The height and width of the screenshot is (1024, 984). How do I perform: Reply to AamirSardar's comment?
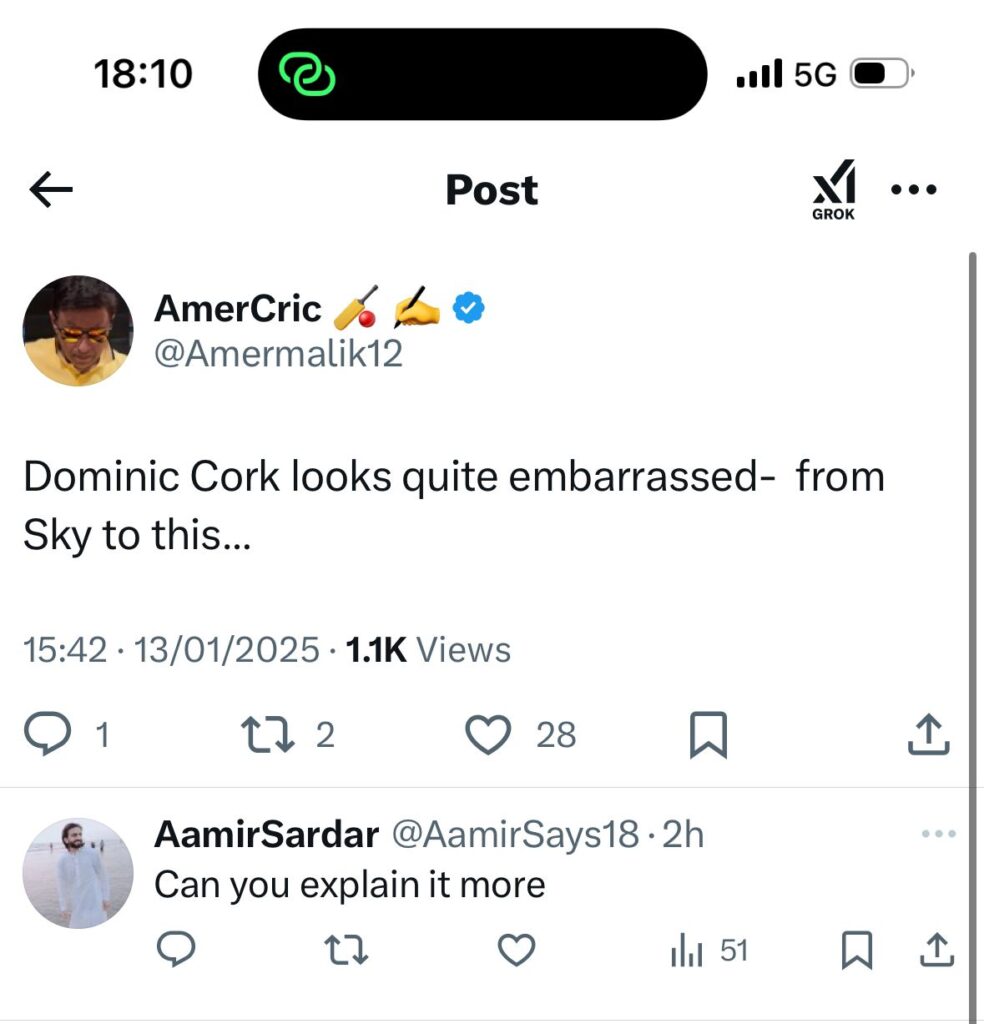[x=176, y=950]
